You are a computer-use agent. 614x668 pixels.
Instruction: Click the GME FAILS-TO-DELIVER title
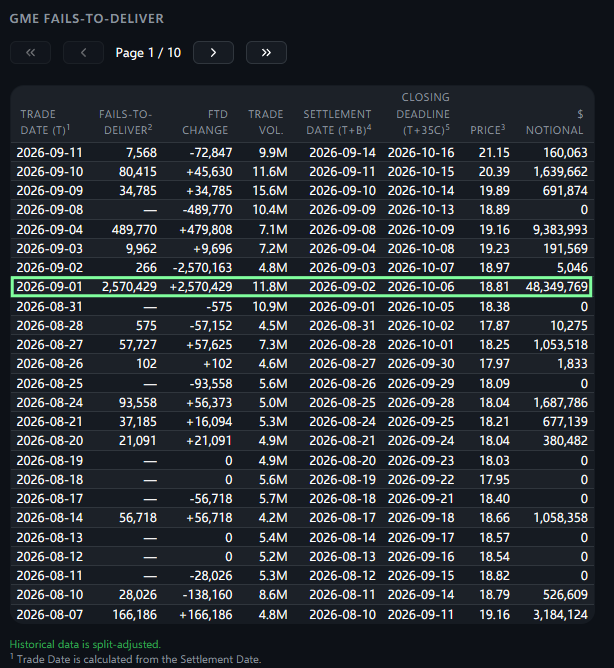[86, 19]
